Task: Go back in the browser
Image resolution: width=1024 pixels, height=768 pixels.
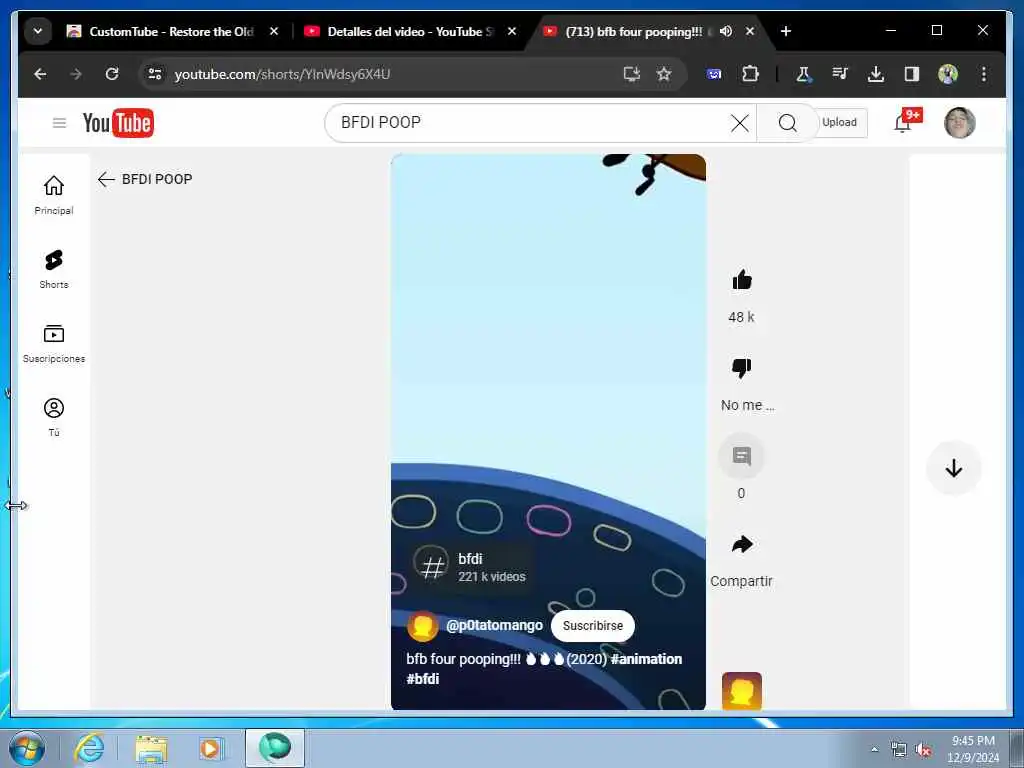Action: pyautogui.click(x=40, y=74)
